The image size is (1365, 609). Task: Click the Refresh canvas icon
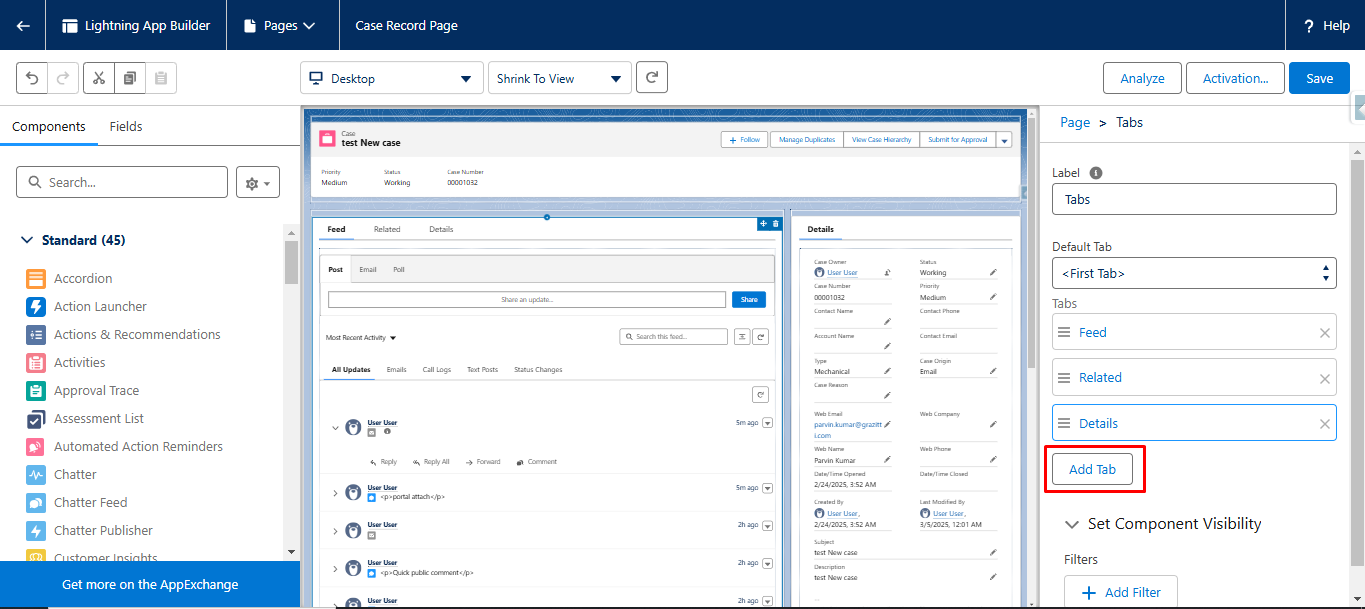[x=652, y=77]
